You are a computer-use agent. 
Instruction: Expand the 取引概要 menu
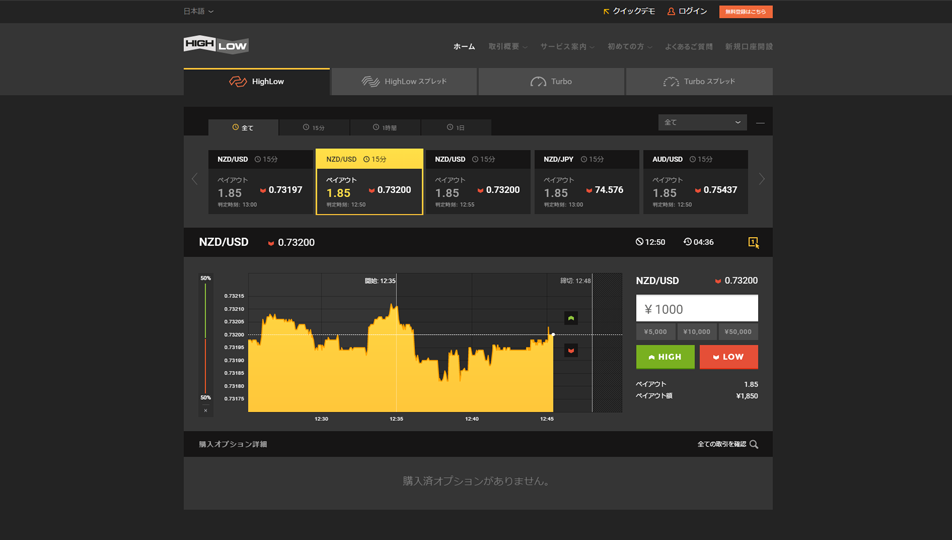coord(508,46)
